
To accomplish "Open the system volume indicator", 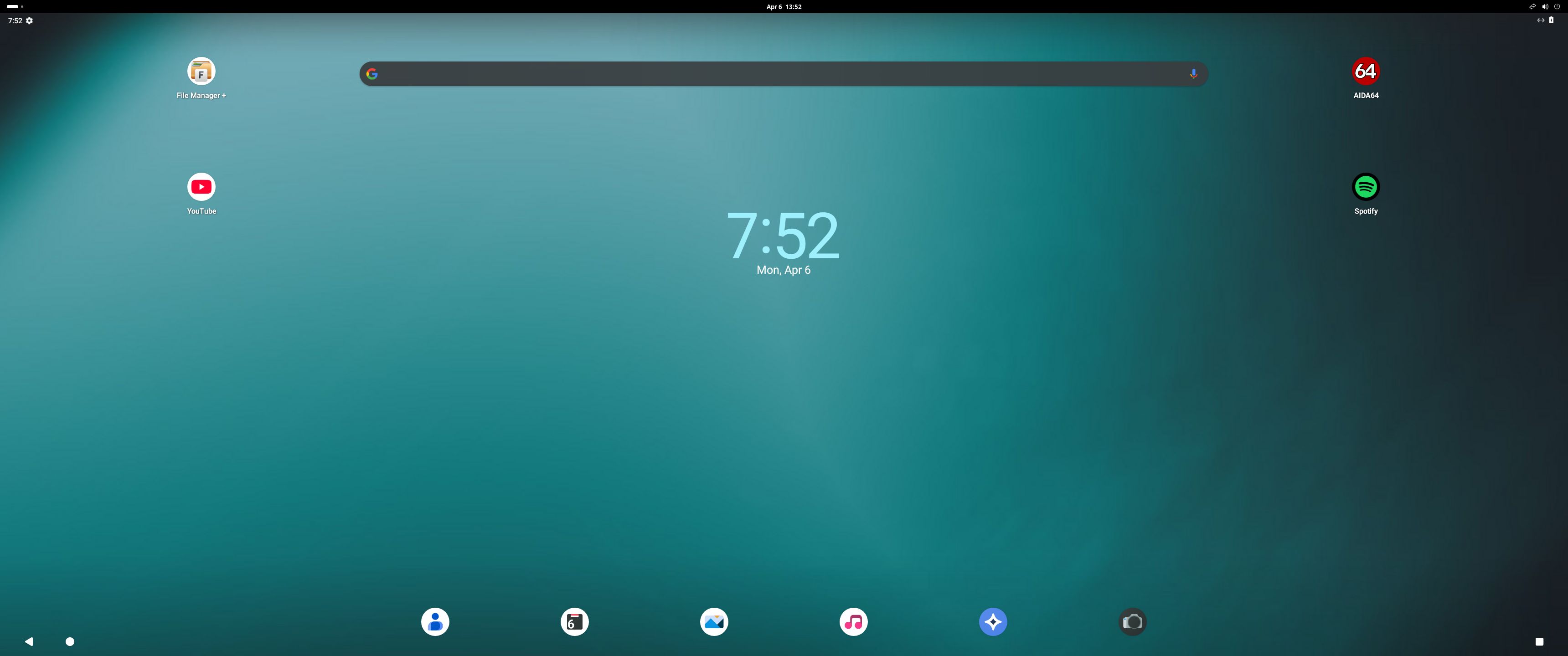I will 1545,7.
